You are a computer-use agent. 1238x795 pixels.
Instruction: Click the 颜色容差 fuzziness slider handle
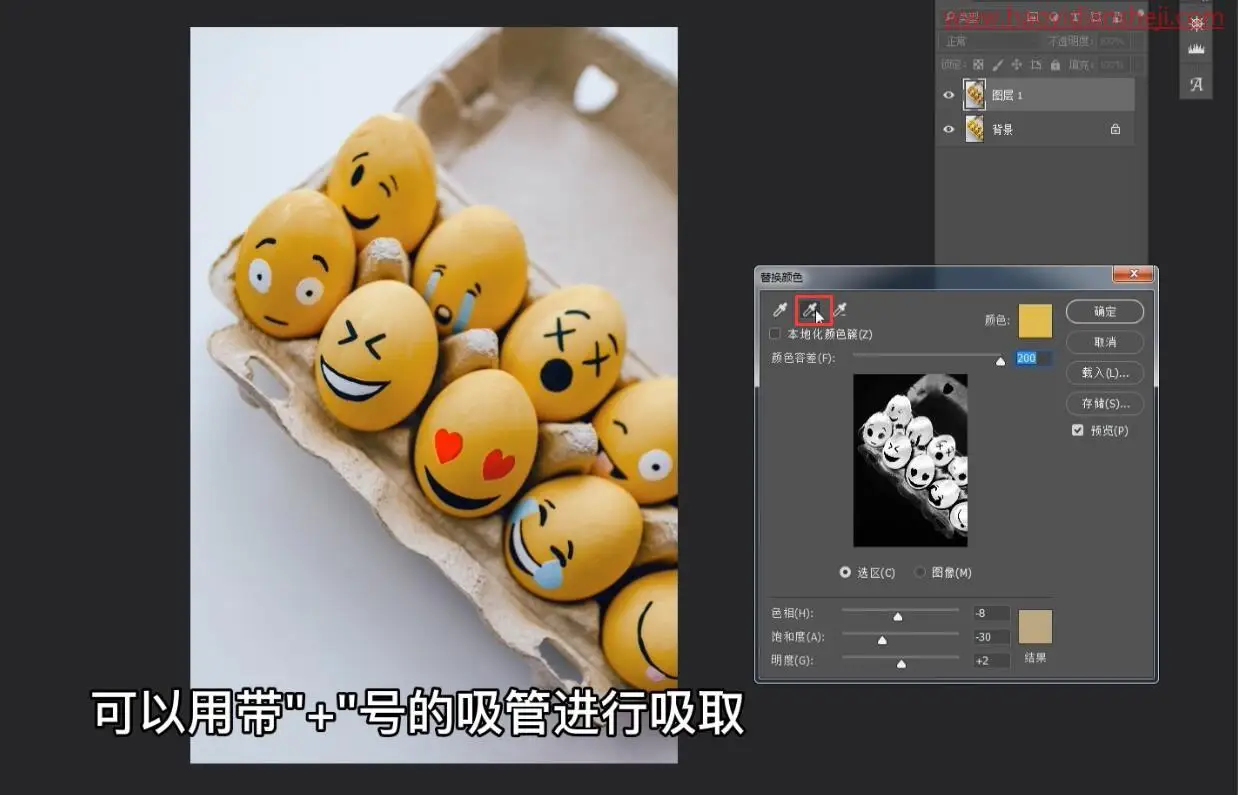point(1000,361)
